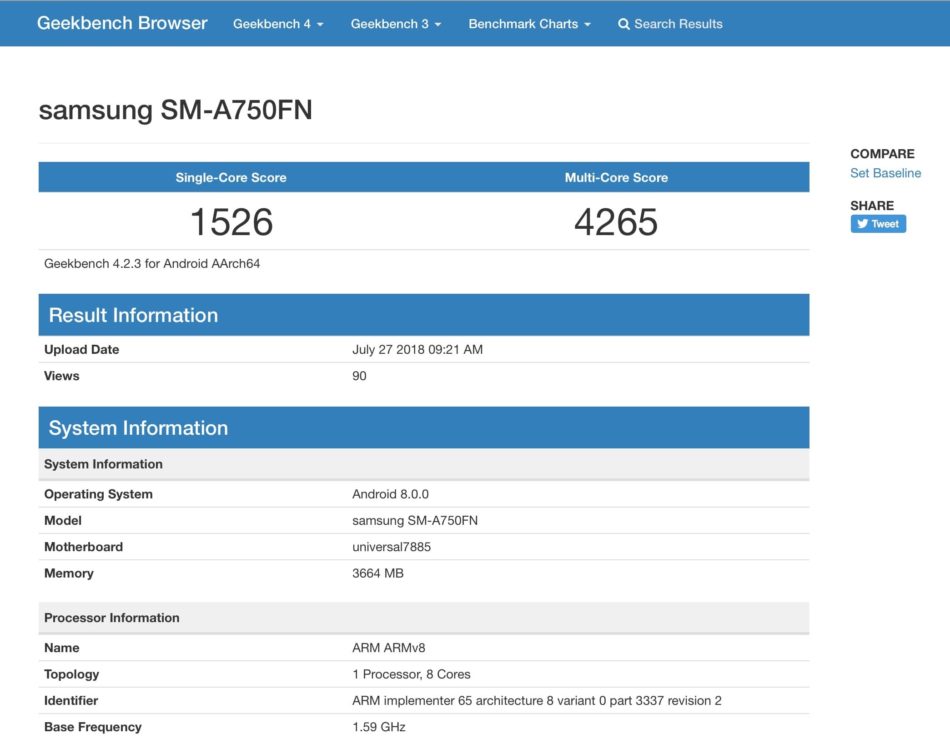
Task: Click the Model label
Action: coord(63,521)
